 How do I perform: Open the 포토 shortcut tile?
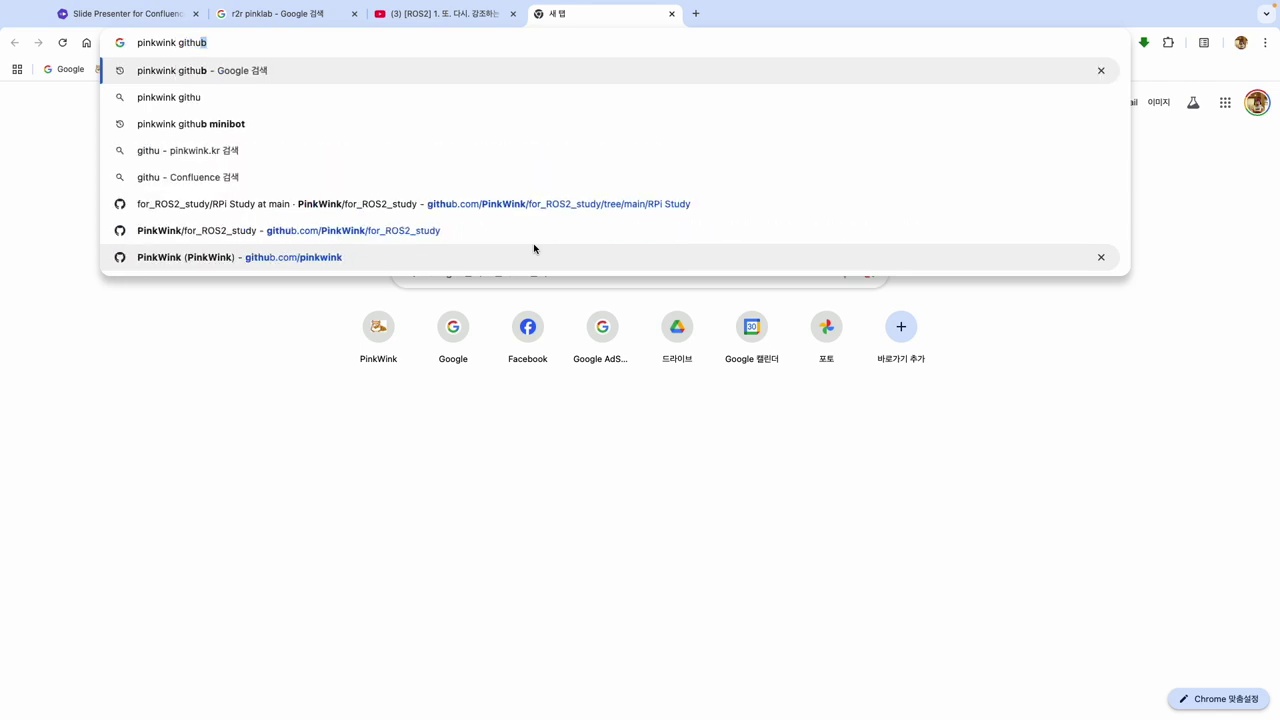(826, 338)
